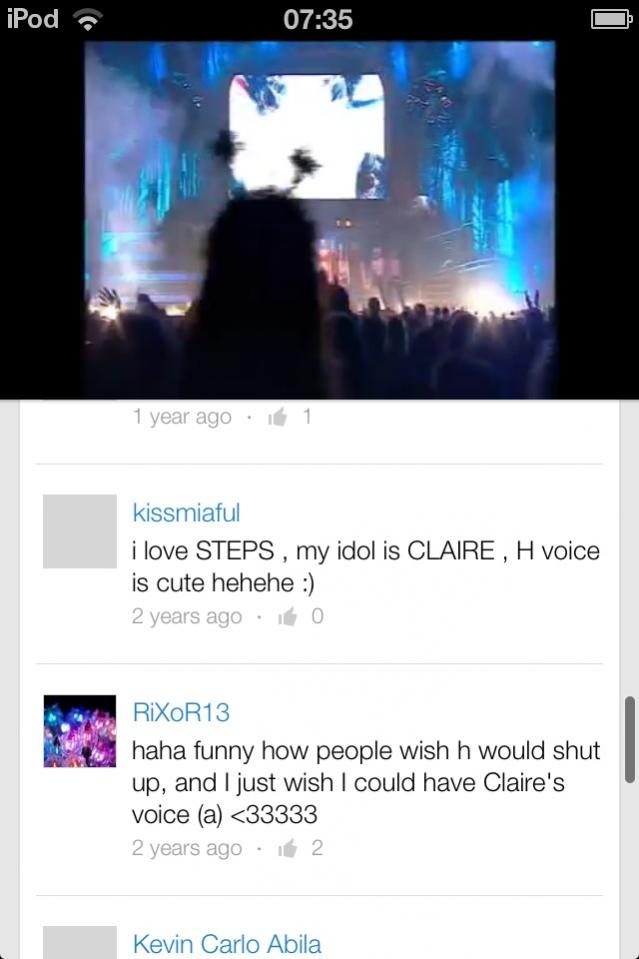Select kissmiaful's 'i love STEPS' comment text
The image size is (639, 959).
366,566
